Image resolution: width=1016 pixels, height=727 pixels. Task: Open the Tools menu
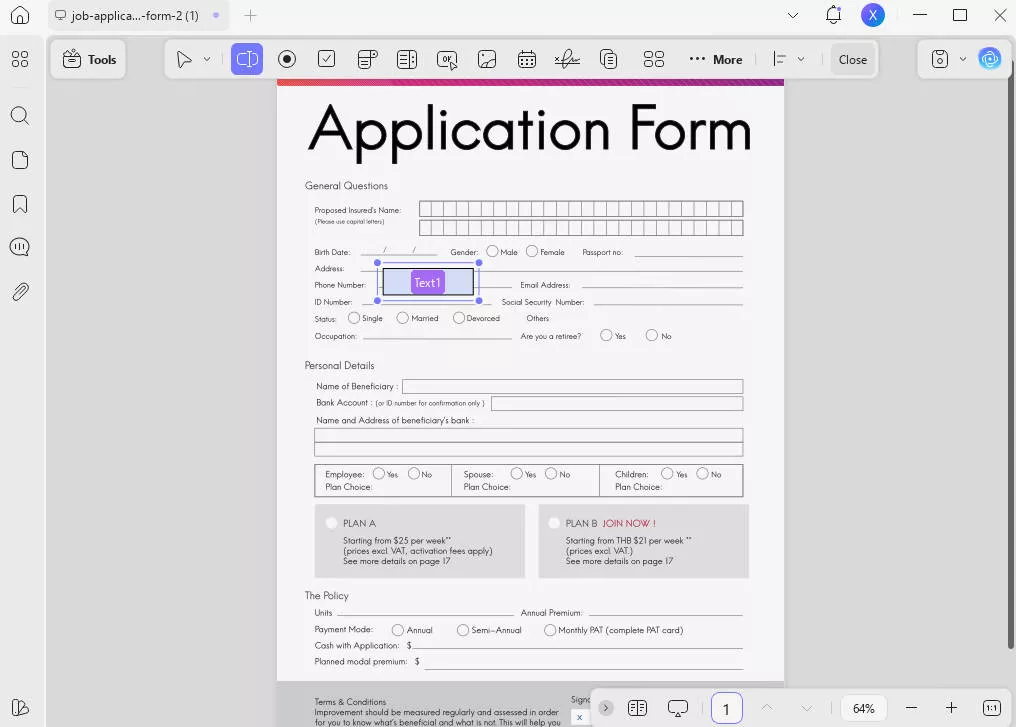pos(88,59)
